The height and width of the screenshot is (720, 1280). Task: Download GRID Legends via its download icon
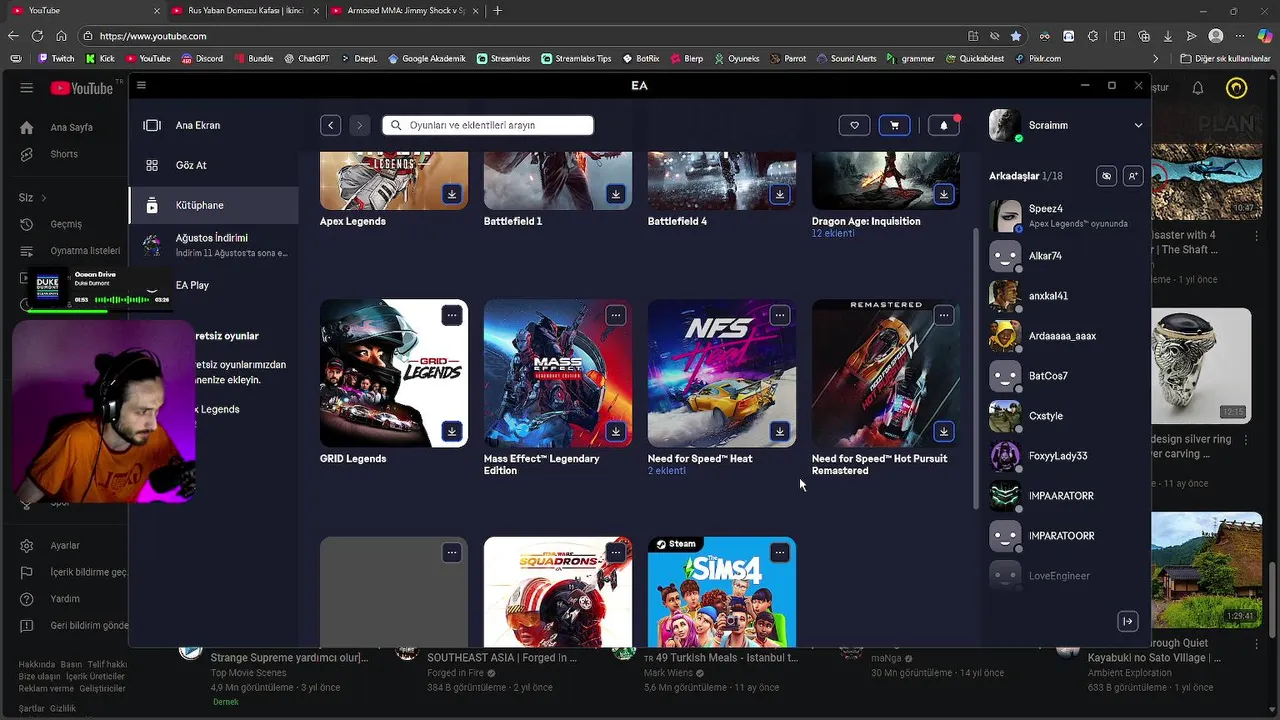(452, 431)
